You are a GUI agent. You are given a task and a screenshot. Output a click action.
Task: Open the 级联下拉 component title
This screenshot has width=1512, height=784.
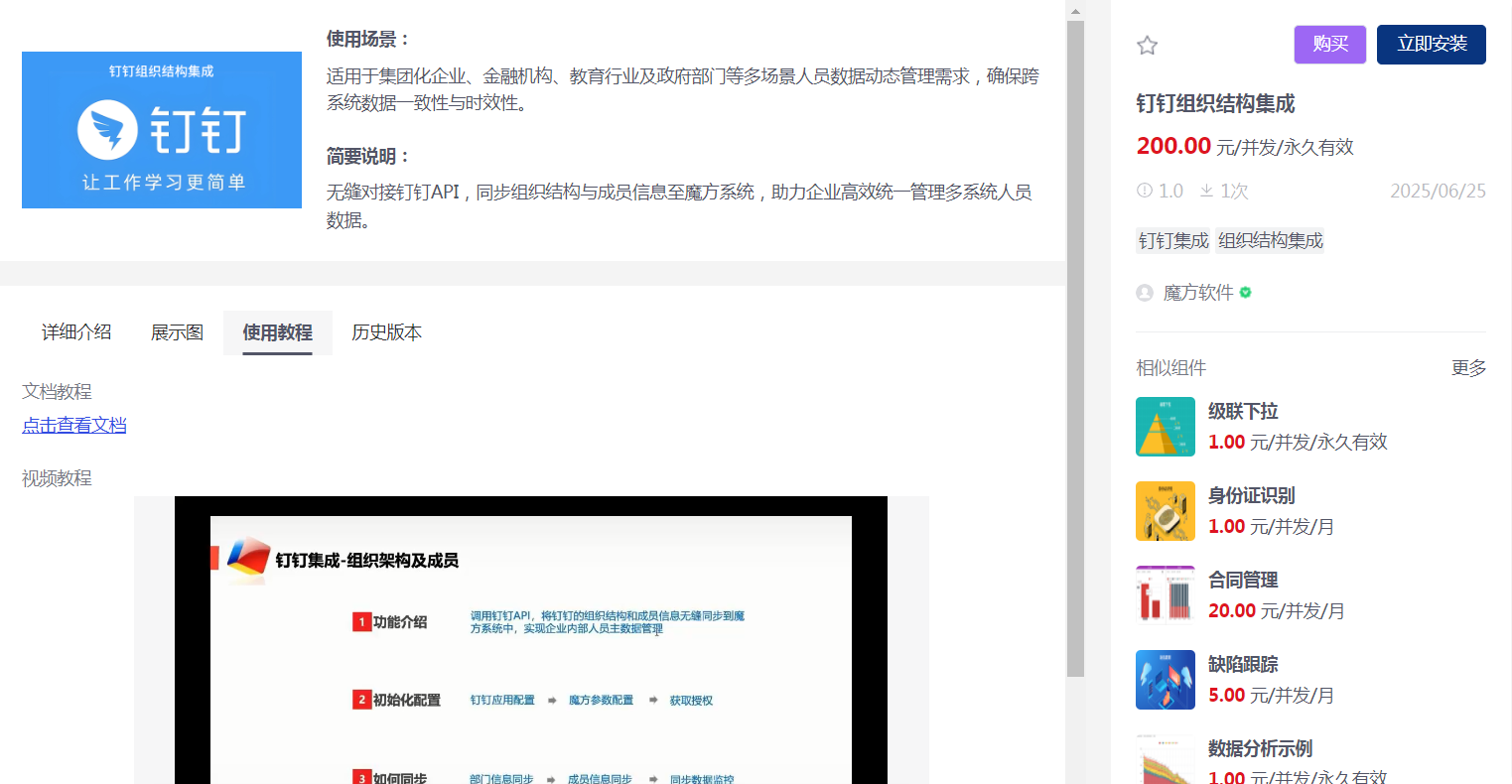(x=1243, y=411)
